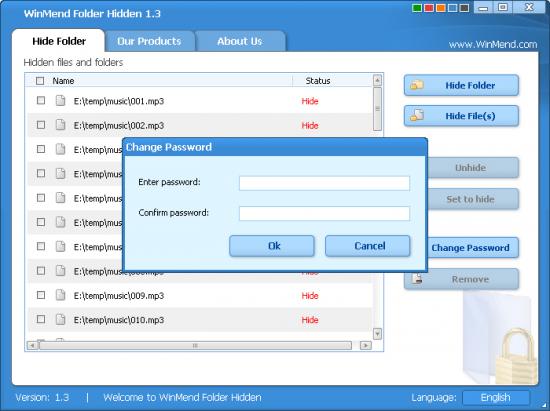
Task: Click the file icon in the sixth row
Action: pos(61,222)
